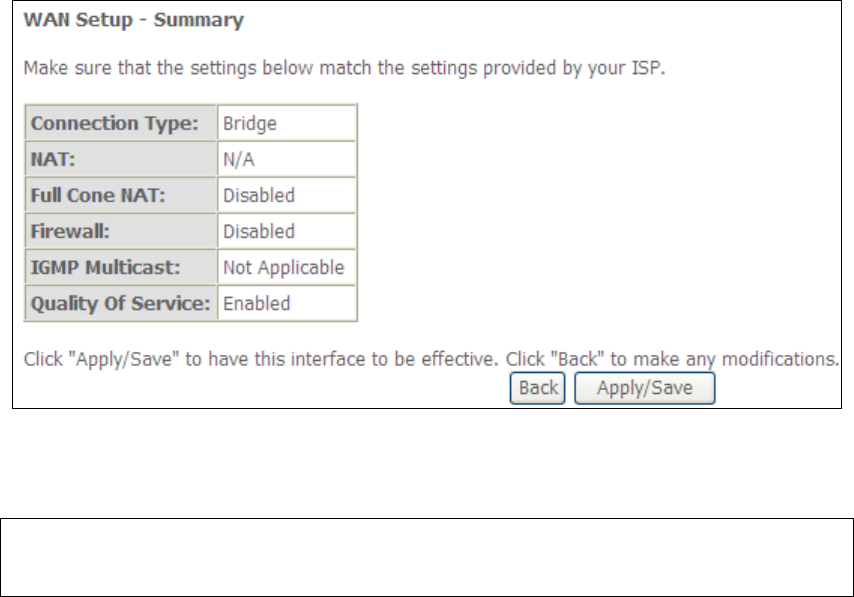Click the NAT label cell
854x597 pixels.
tap(120, 160)
